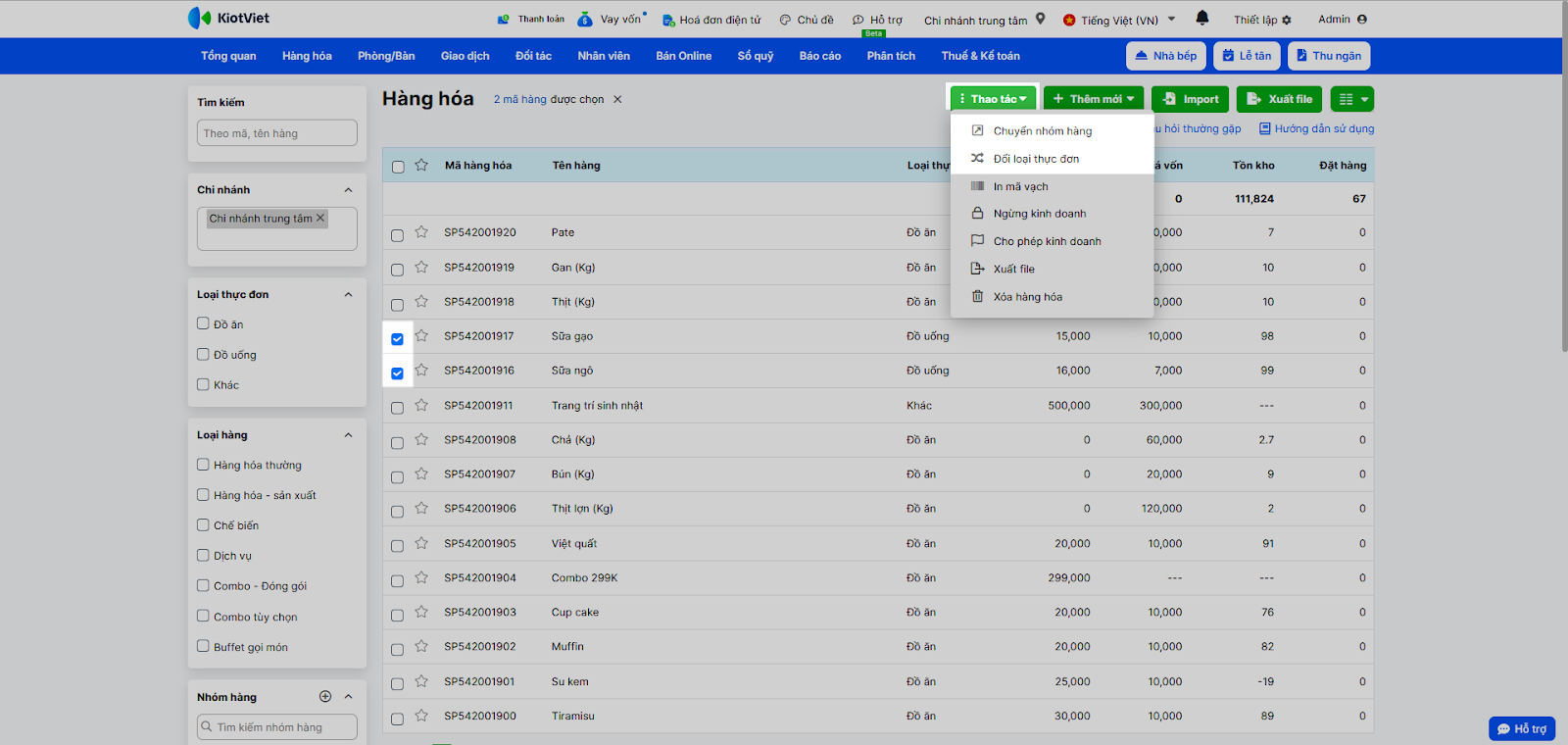This screenshot has width=1568, height=745.
Task: Choose Chuyển nhóm hàng menu option
Action: (x=1042, y=131)
